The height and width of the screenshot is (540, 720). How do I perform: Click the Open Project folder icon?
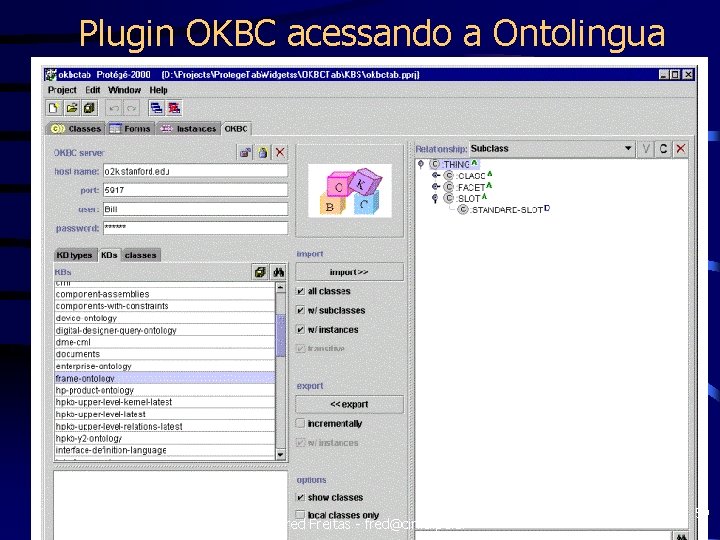72,108
